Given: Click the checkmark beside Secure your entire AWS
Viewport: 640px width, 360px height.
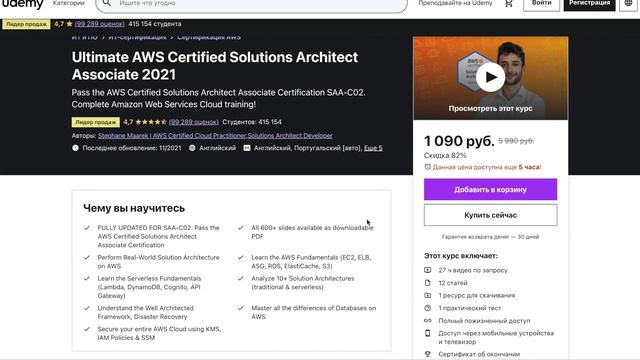Looking at the screenshot, I should pyautogui.click(x=87, y=329).
